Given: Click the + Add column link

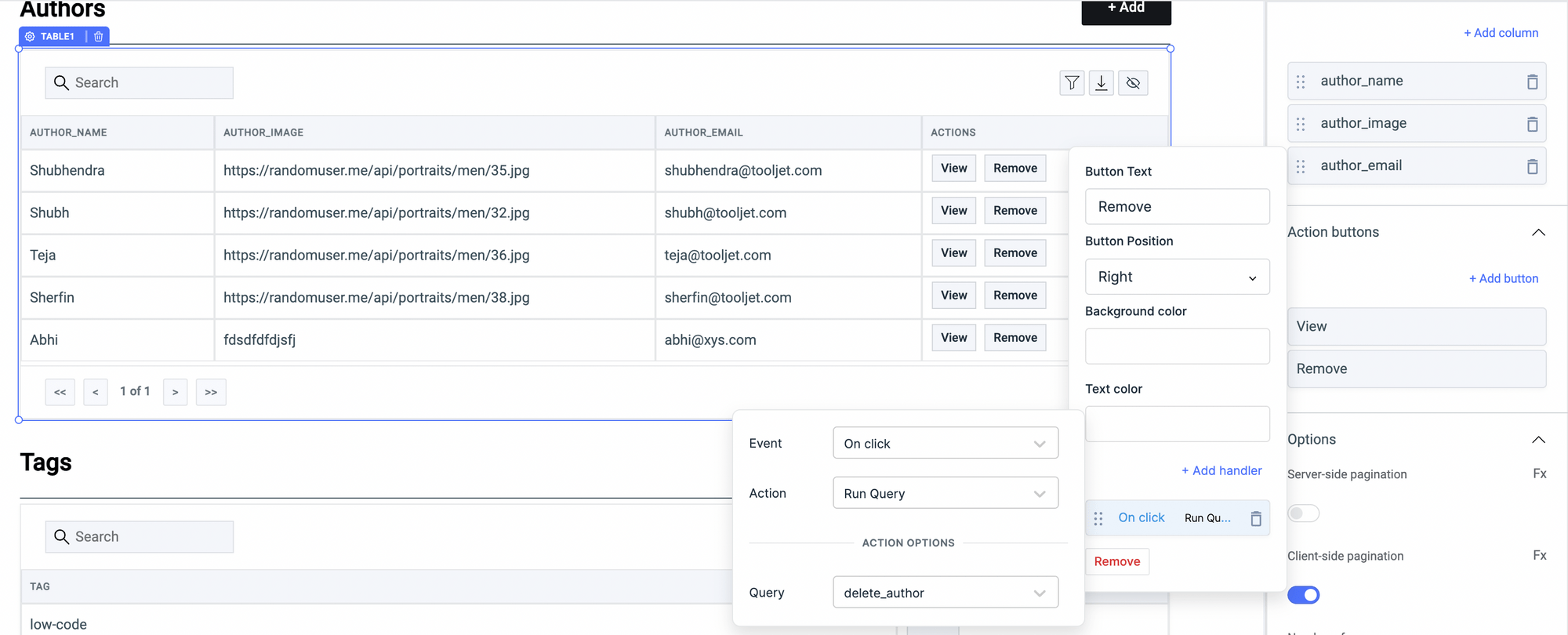Looking at the screenshot, I should (1501, 33).
